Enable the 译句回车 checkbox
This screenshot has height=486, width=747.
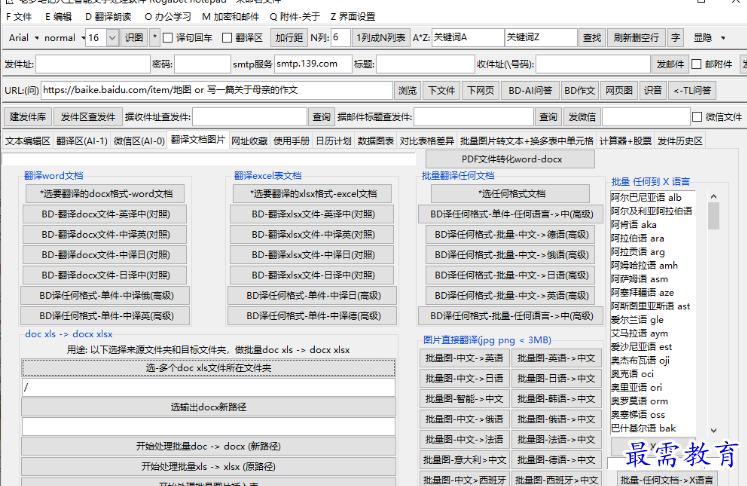coord(168,38)
